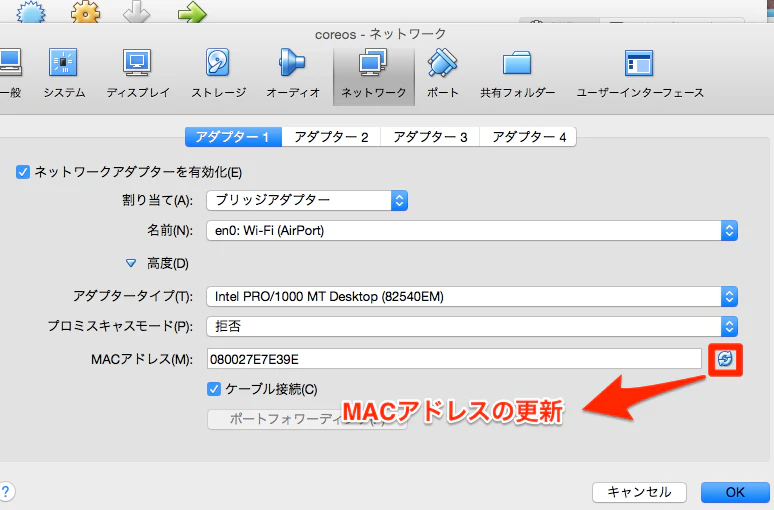774x510 pixels.
Task: Click the 割り当て(A): label
Action: [157, 200]
